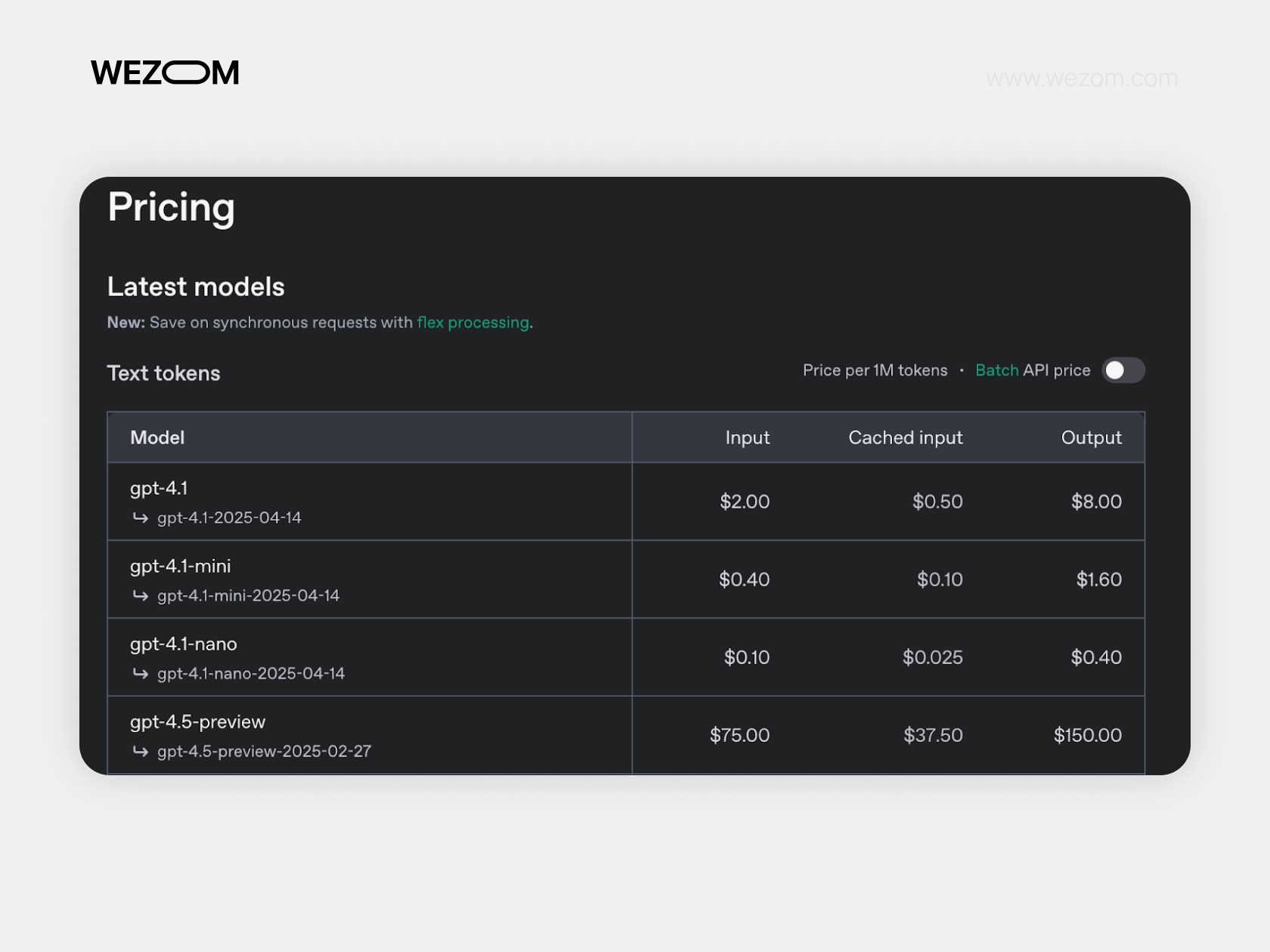The height and width of the screenshot is (952, 1270).
Task: Open the Batch link
Action: click(x=997, y=370)
